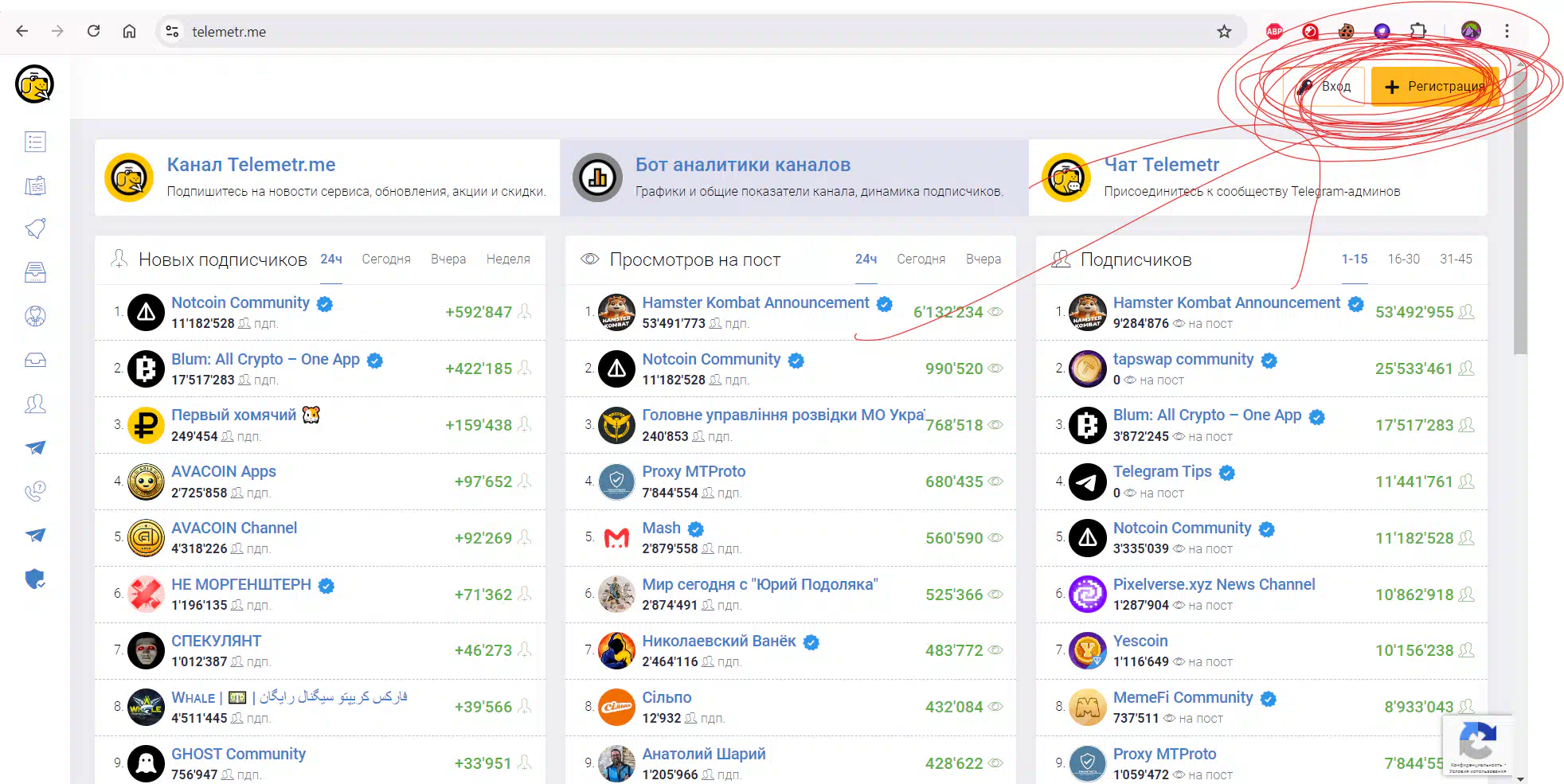Open the shield checkmark icon in sidebar

tap(35, 579)
